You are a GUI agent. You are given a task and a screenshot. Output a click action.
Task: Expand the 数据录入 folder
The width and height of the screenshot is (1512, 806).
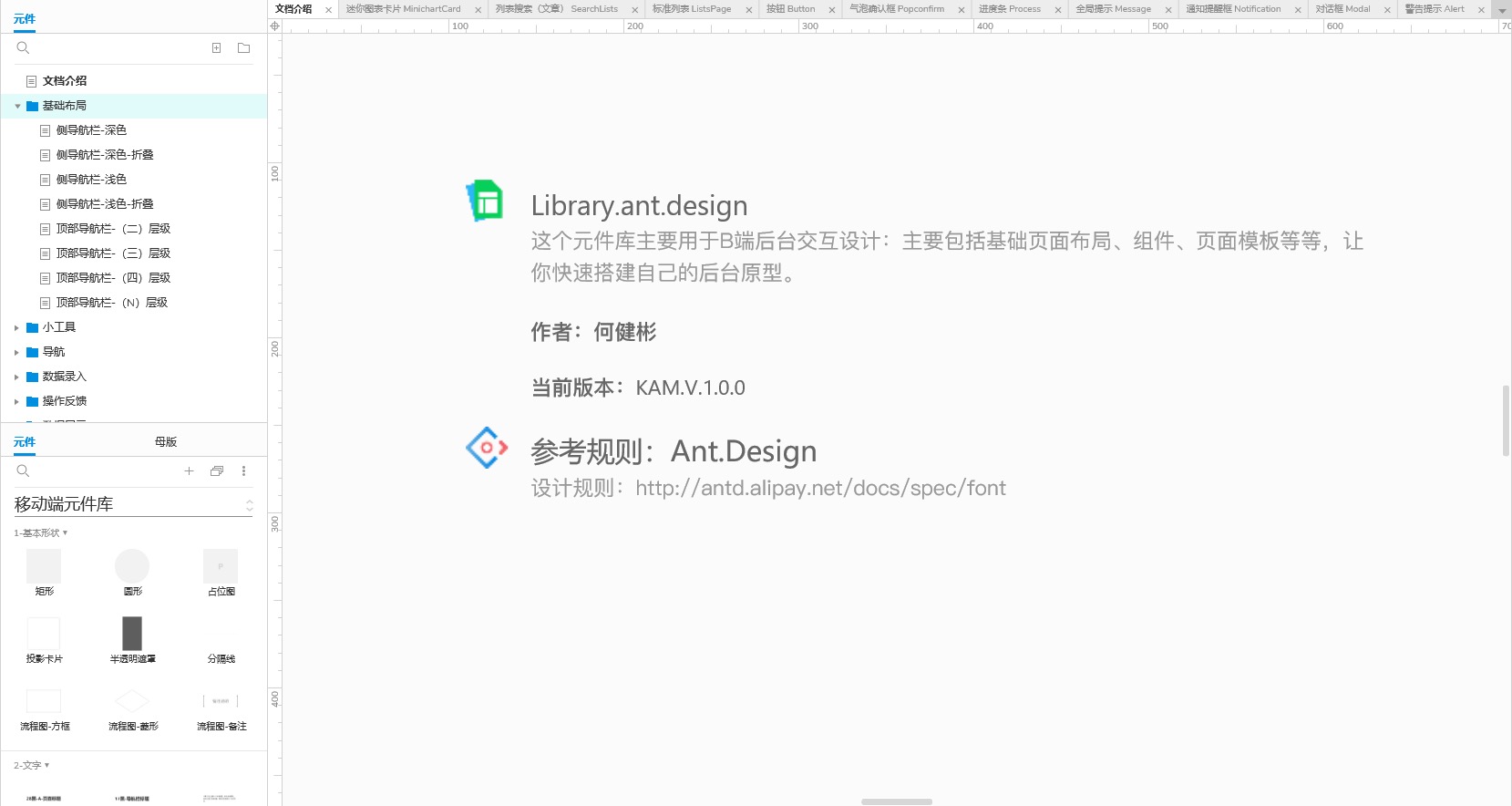(x=16, y=377)
